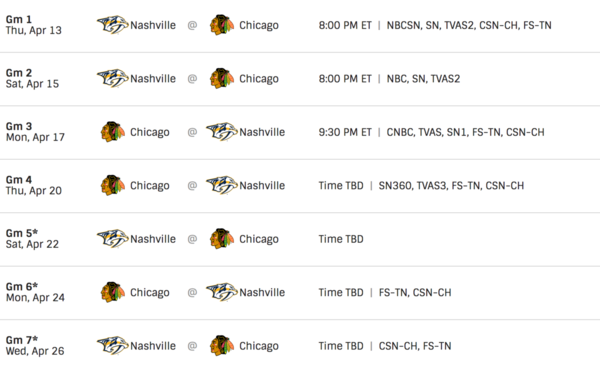
Task: Select the Blackhawks logo in Gm 5 row
Action: click(x=222, y=239)
